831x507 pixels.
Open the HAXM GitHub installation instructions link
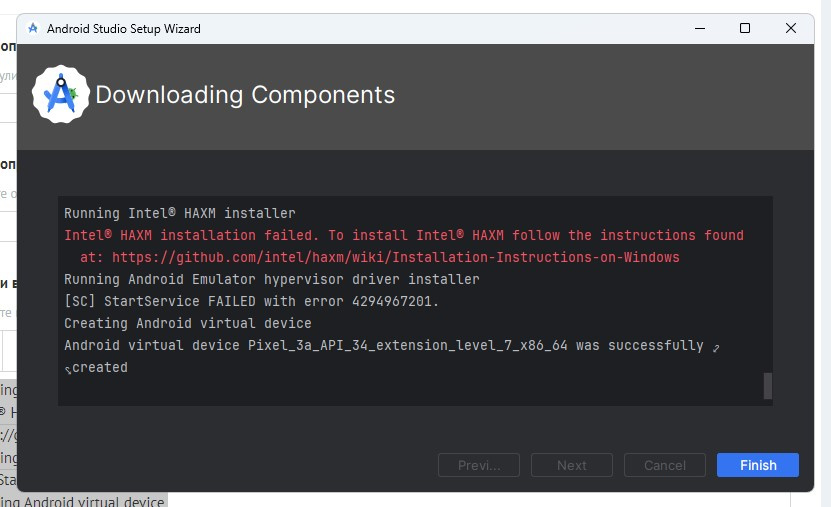click(x=395, y=257)
